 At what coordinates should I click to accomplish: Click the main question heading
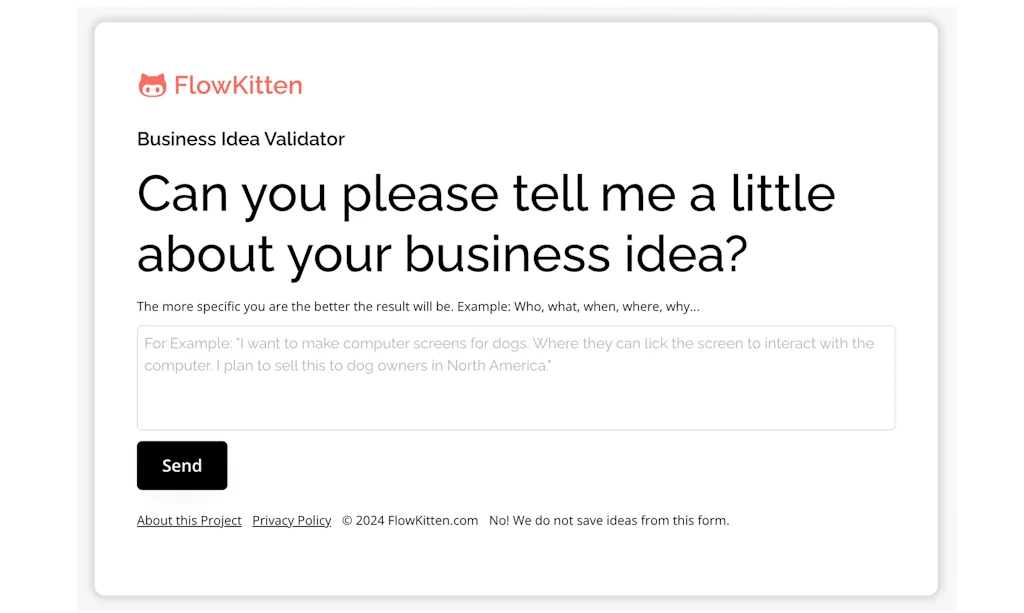click(x=486, y=222)
